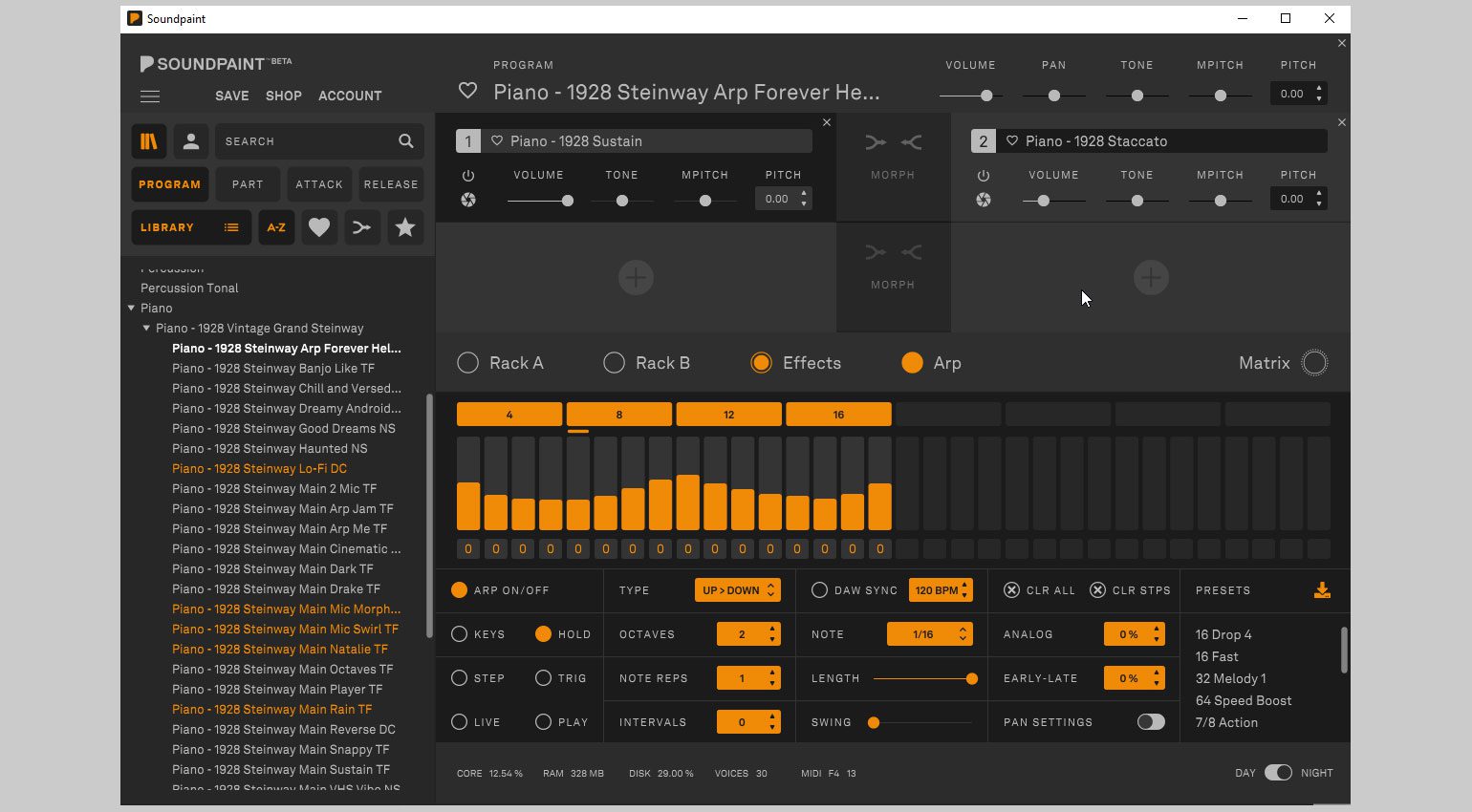Screen dimensions: 1472x812
Task: Switch on PAN SETTINGS
Action: [1151, 722]
